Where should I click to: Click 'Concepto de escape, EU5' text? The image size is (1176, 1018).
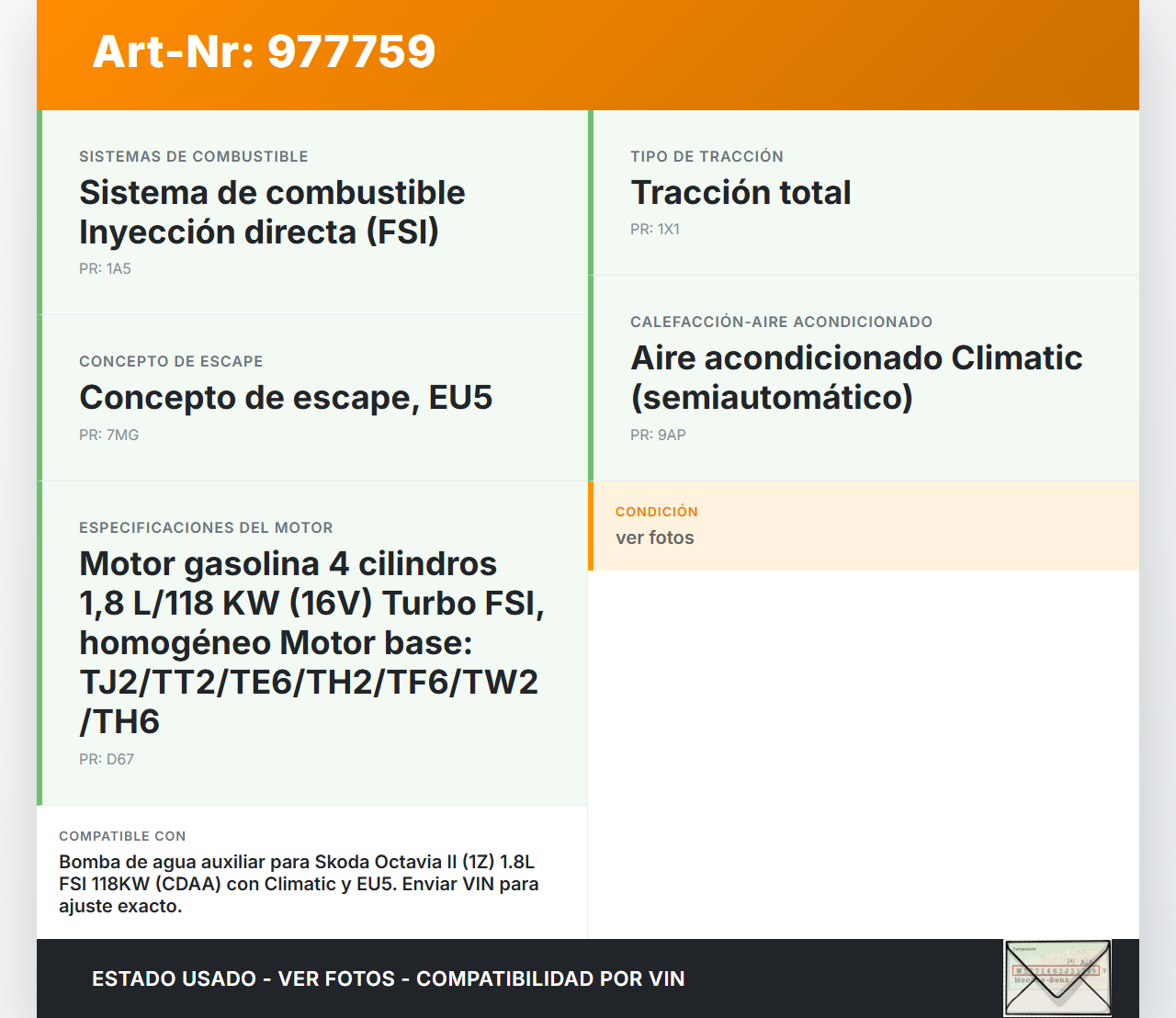click(x=286, y=398)
